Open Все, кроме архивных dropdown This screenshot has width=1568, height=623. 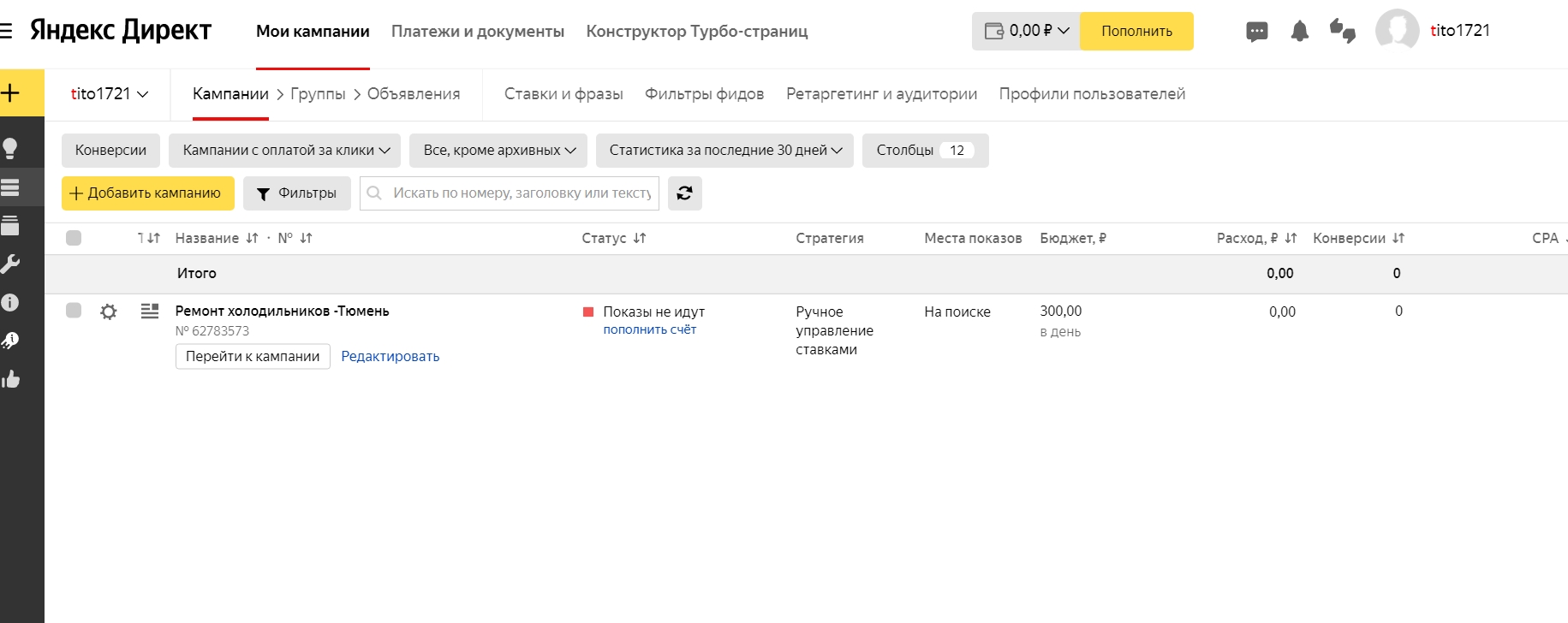[x=498, y=151]
